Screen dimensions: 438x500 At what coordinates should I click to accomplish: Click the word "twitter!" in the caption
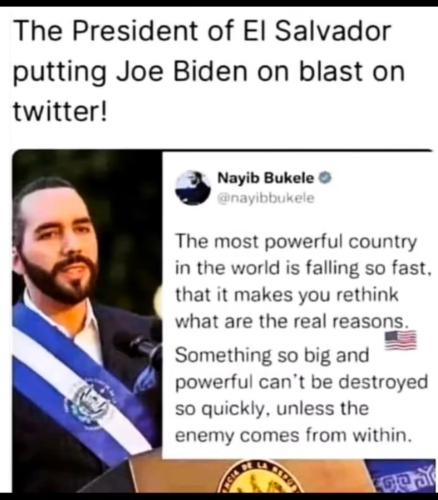[60, 111]
